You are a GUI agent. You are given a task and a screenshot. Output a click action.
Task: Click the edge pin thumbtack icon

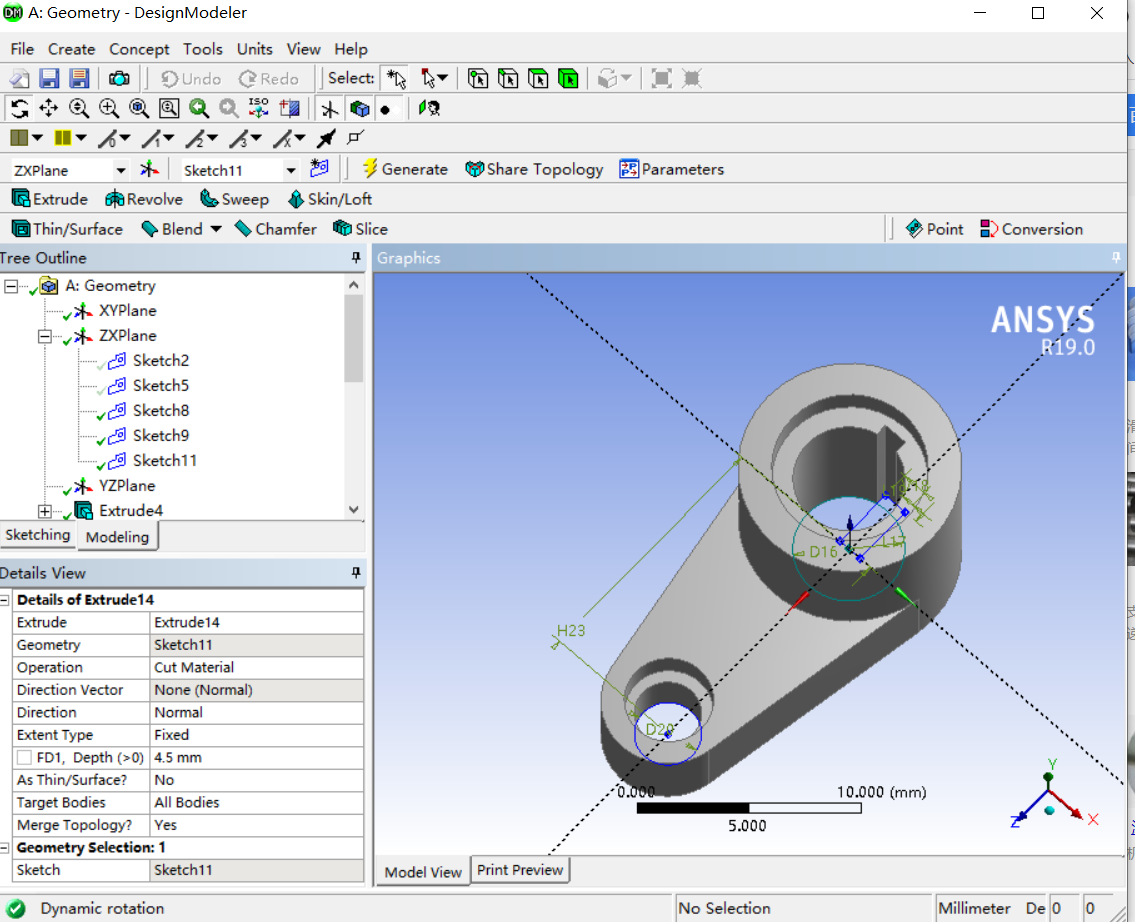click(x=326, y=138)
